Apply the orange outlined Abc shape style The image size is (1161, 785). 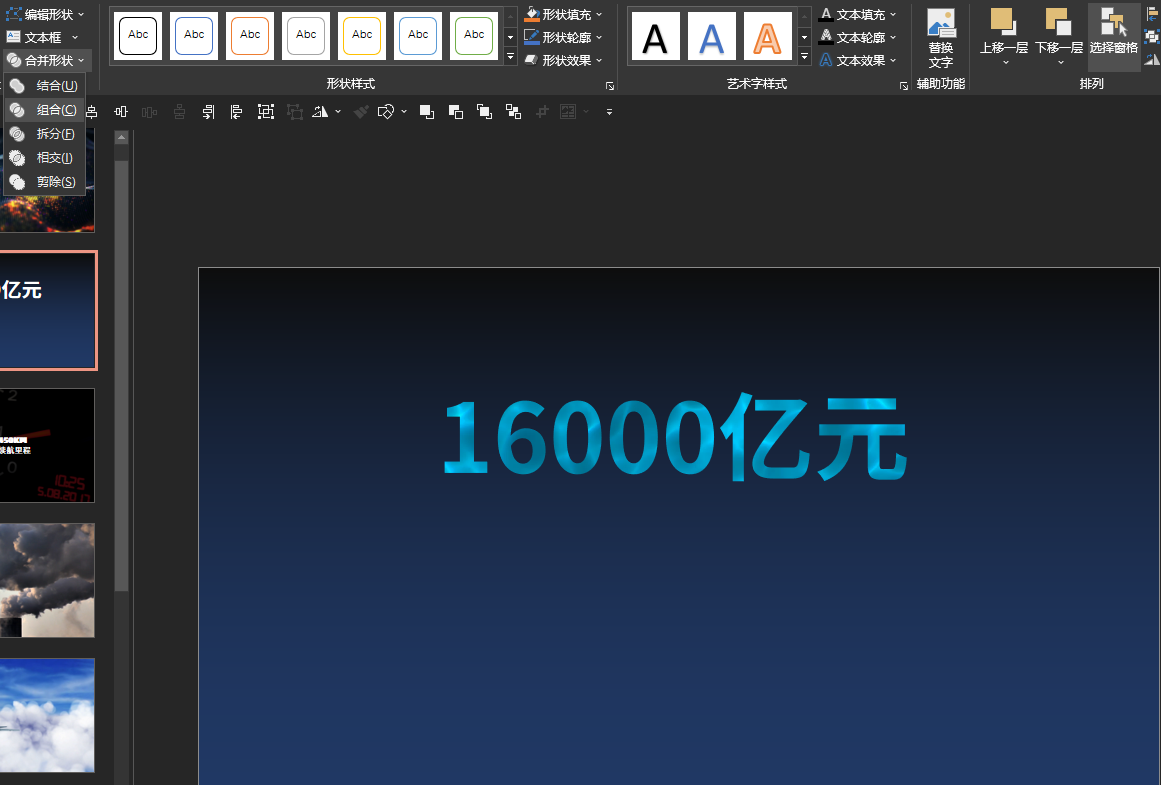click(250, 36)
